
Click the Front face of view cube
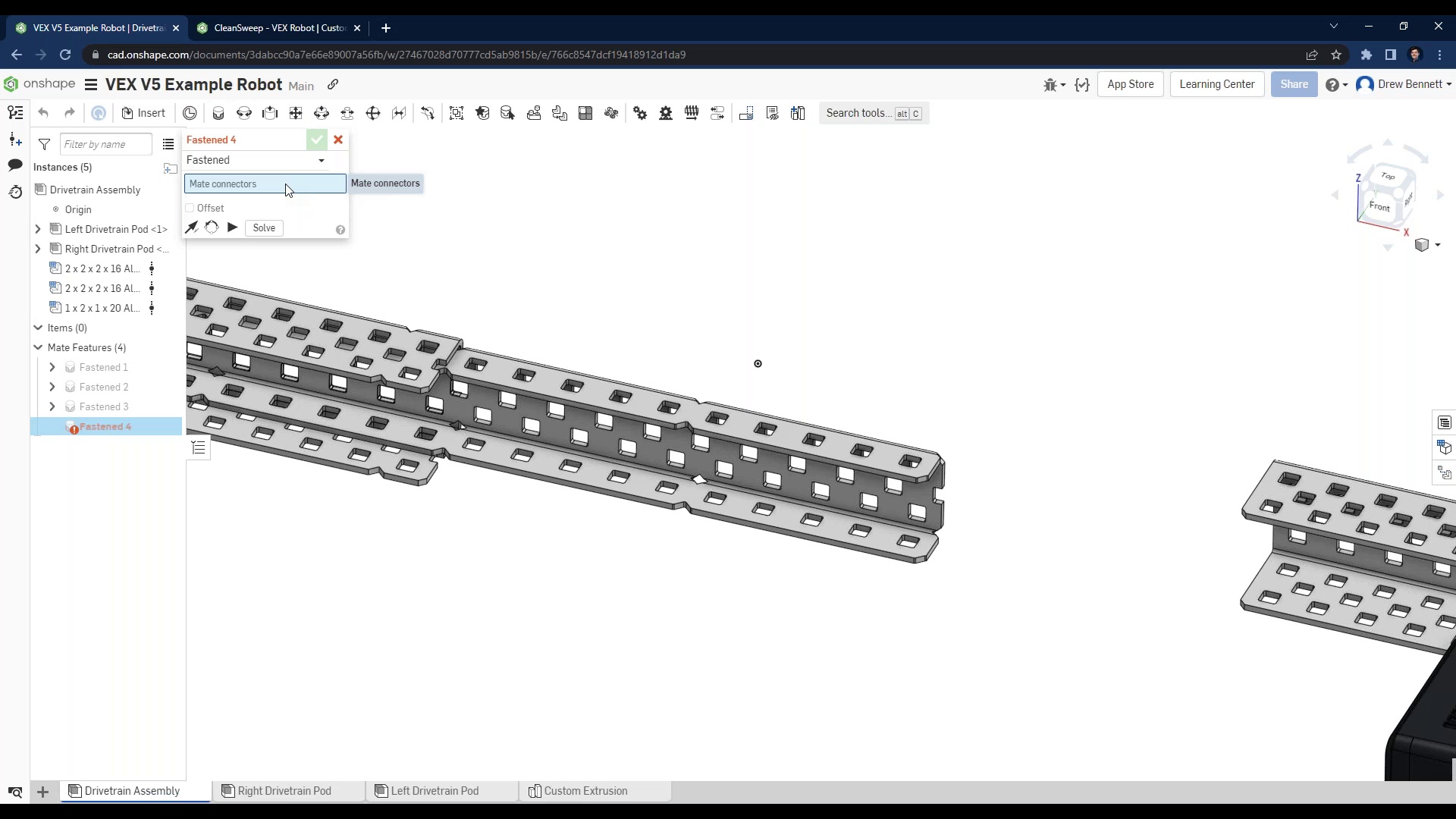coord(1379,206)
